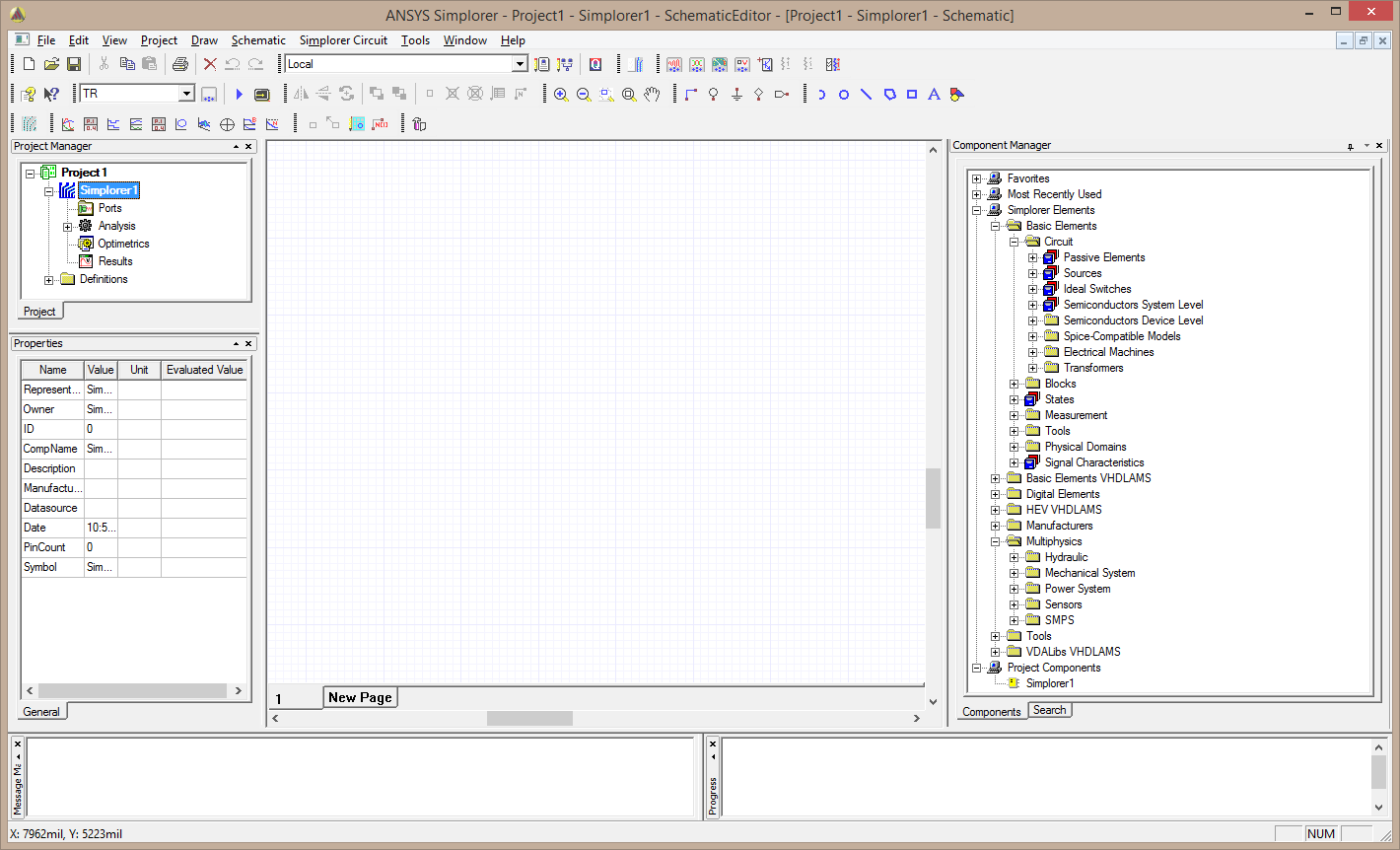Expand the Favorites node
This screenshot has width=1400, height=850.
tap(977, 178)
